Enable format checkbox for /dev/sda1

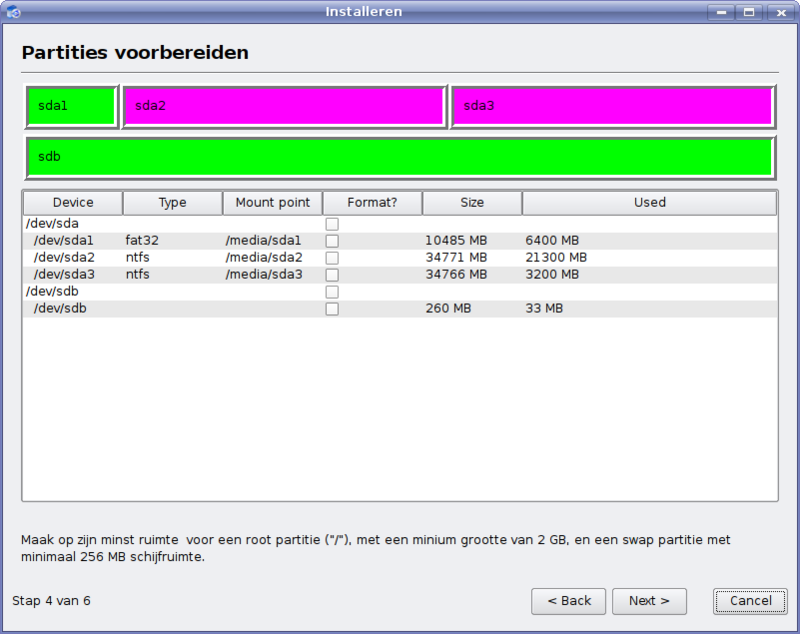pyautogui.click(x=332, y=241)
